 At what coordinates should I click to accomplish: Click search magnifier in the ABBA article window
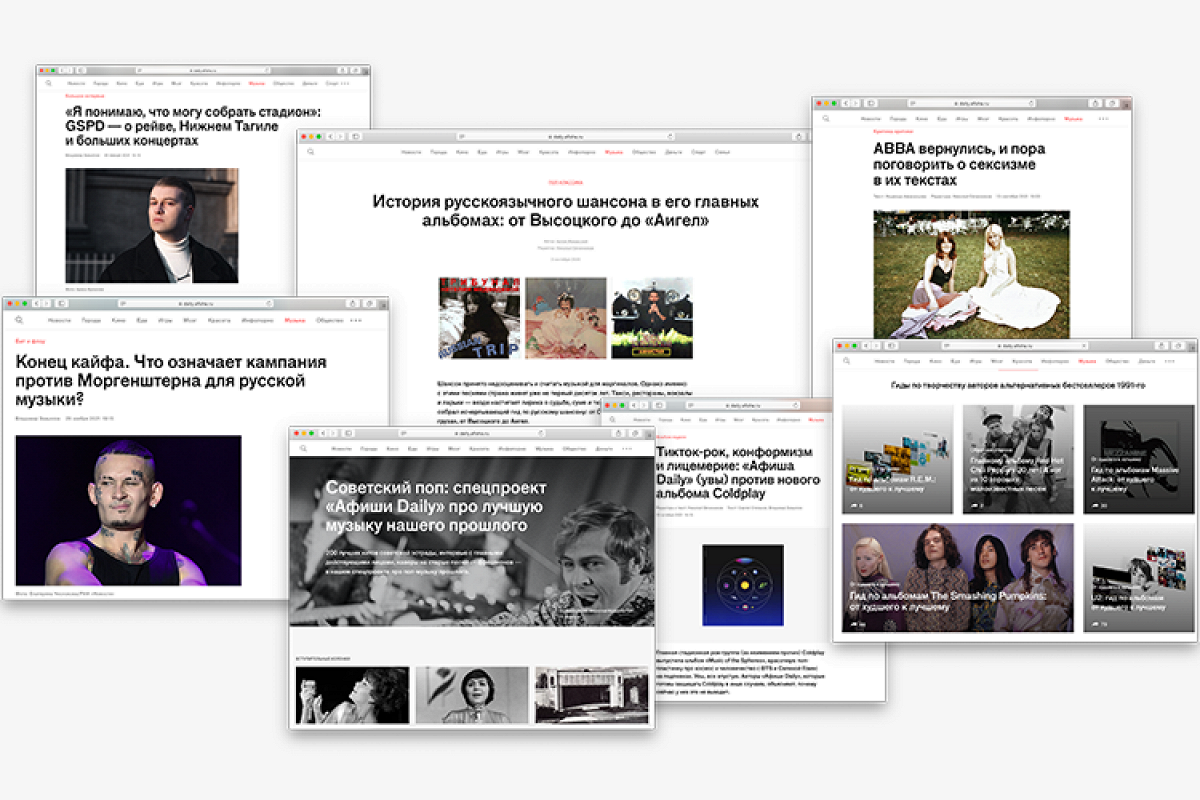826,119
